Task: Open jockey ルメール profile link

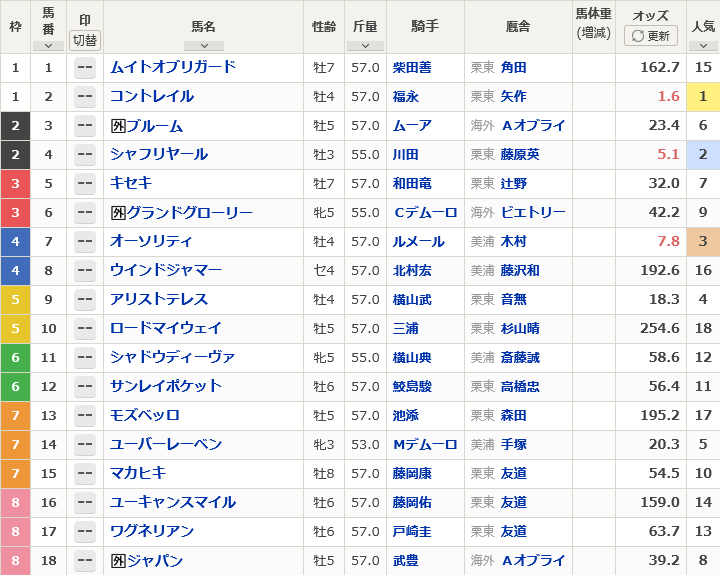Action: pos(418,241)
